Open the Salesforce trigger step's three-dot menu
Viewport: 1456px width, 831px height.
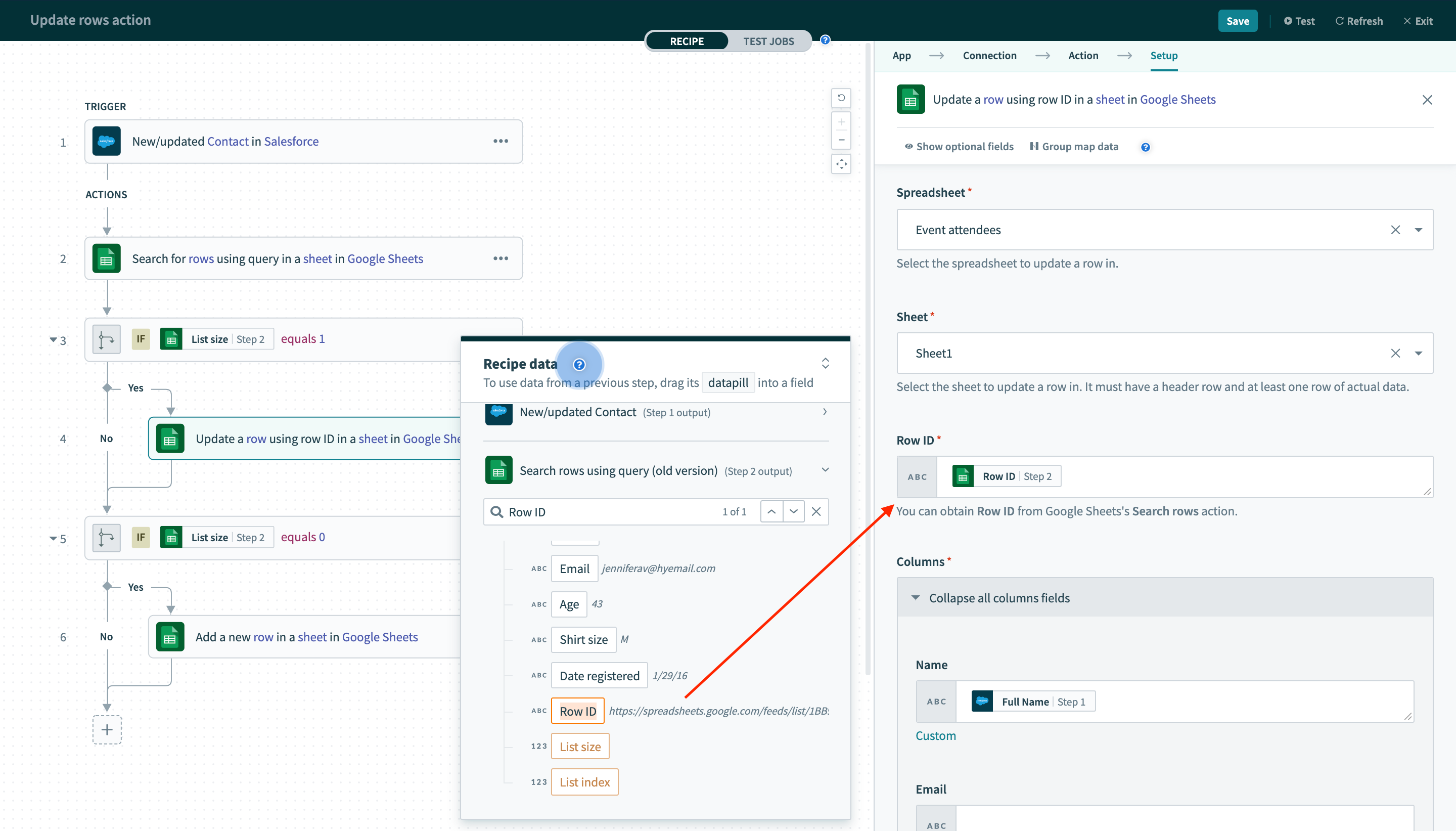[500, 141]
